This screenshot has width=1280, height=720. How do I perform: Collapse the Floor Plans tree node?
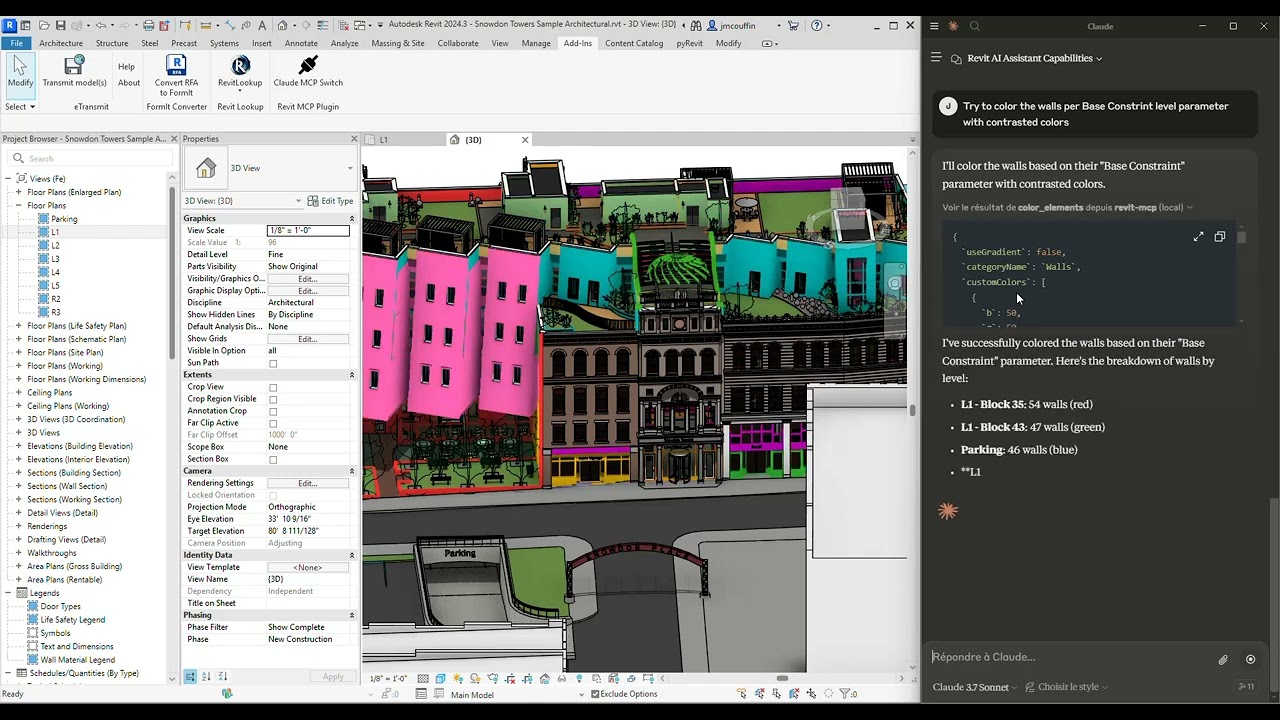(18, 205)
